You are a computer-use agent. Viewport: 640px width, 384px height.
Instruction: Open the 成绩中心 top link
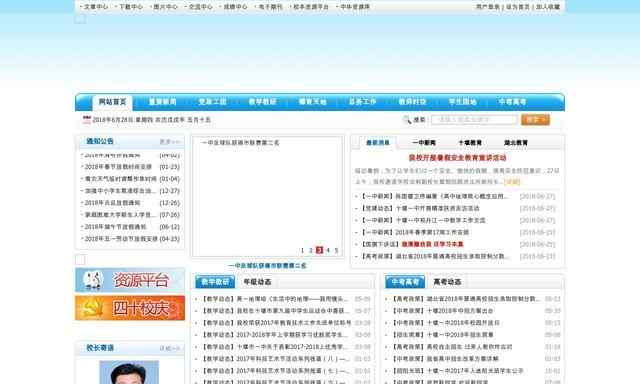pyautogui.click(x=235, y=7)
